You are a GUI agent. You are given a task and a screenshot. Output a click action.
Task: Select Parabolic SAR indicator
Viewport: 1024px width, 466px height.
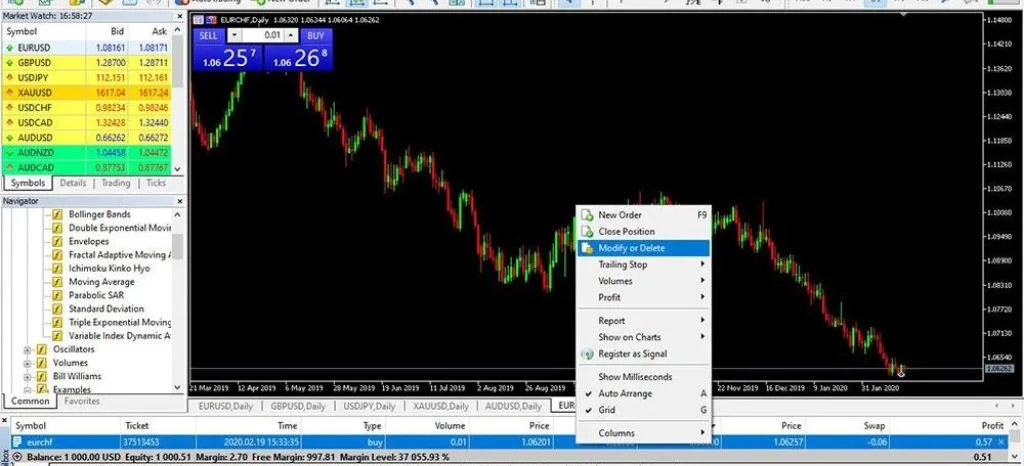coord(97,296)
